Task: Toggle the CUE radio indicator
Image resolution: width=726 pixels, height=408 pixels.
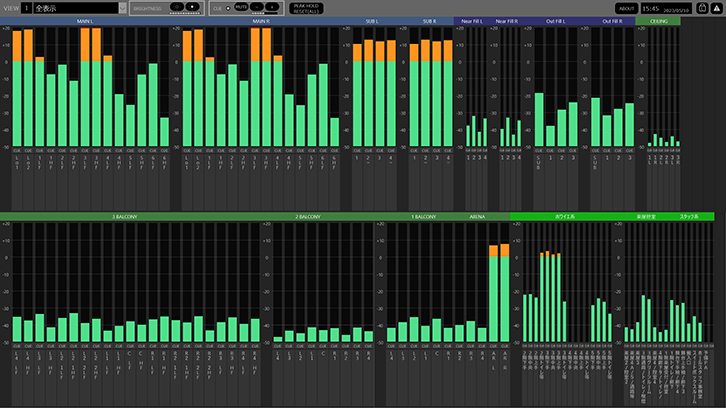Action: click(x=228, y=7)
